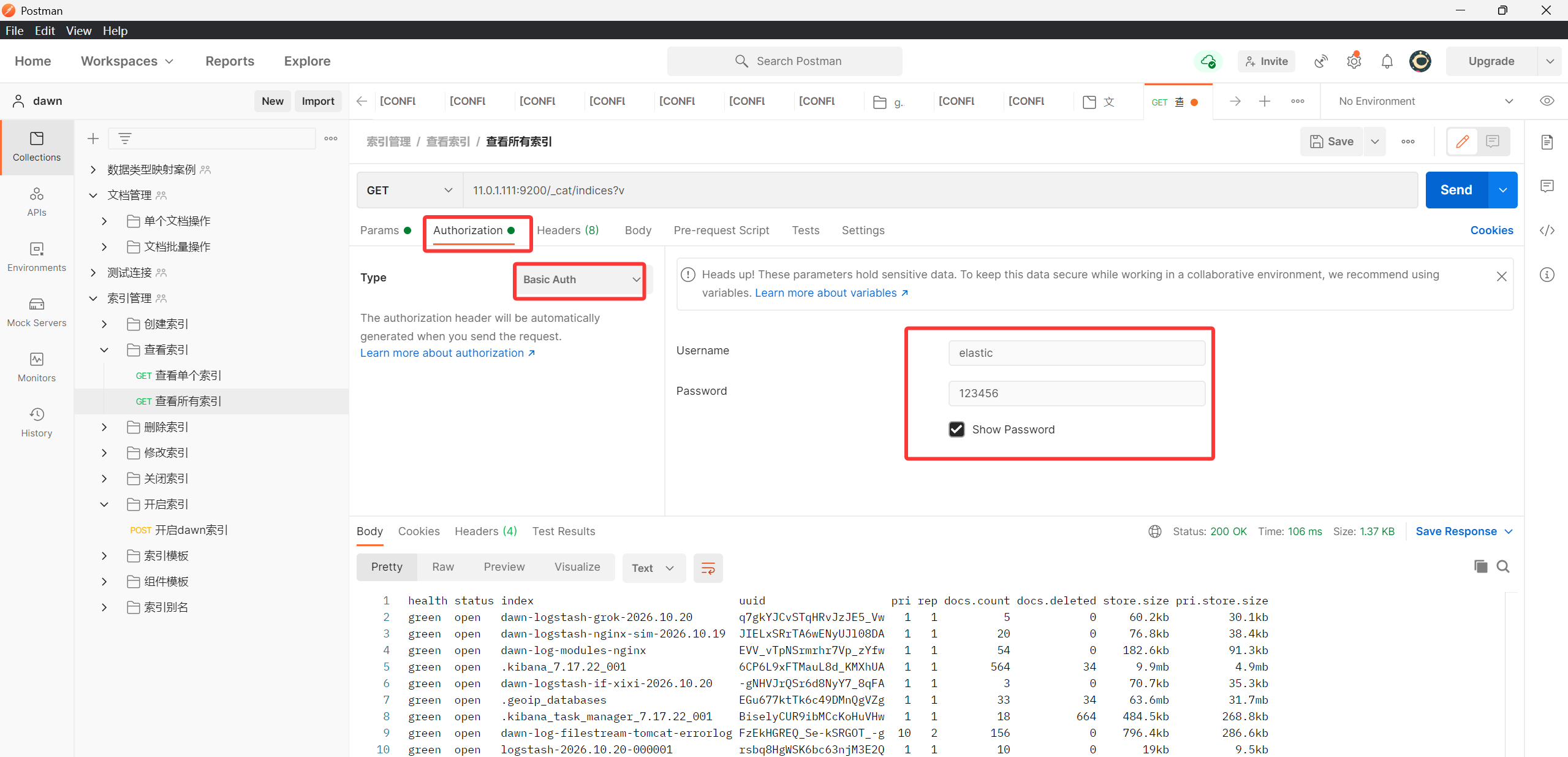Open notifications bell

pyautogui.click(x=1387, y=61)
